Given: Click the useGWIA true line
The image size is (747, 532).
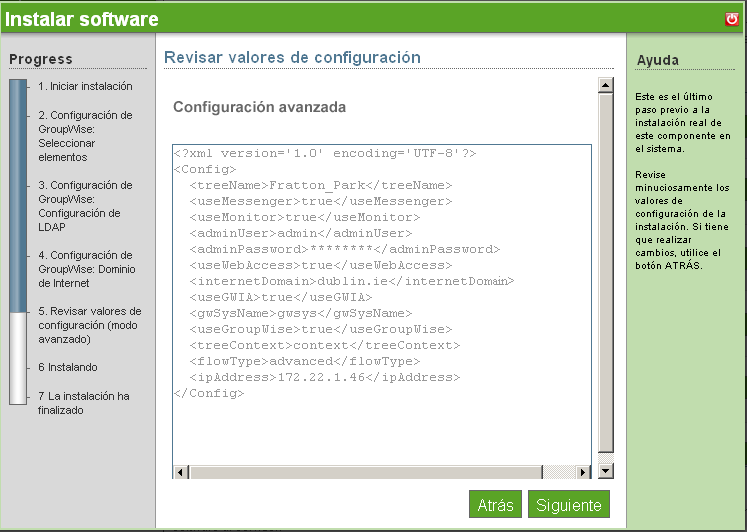Looking at the screenshot, I should pos(281,297).
